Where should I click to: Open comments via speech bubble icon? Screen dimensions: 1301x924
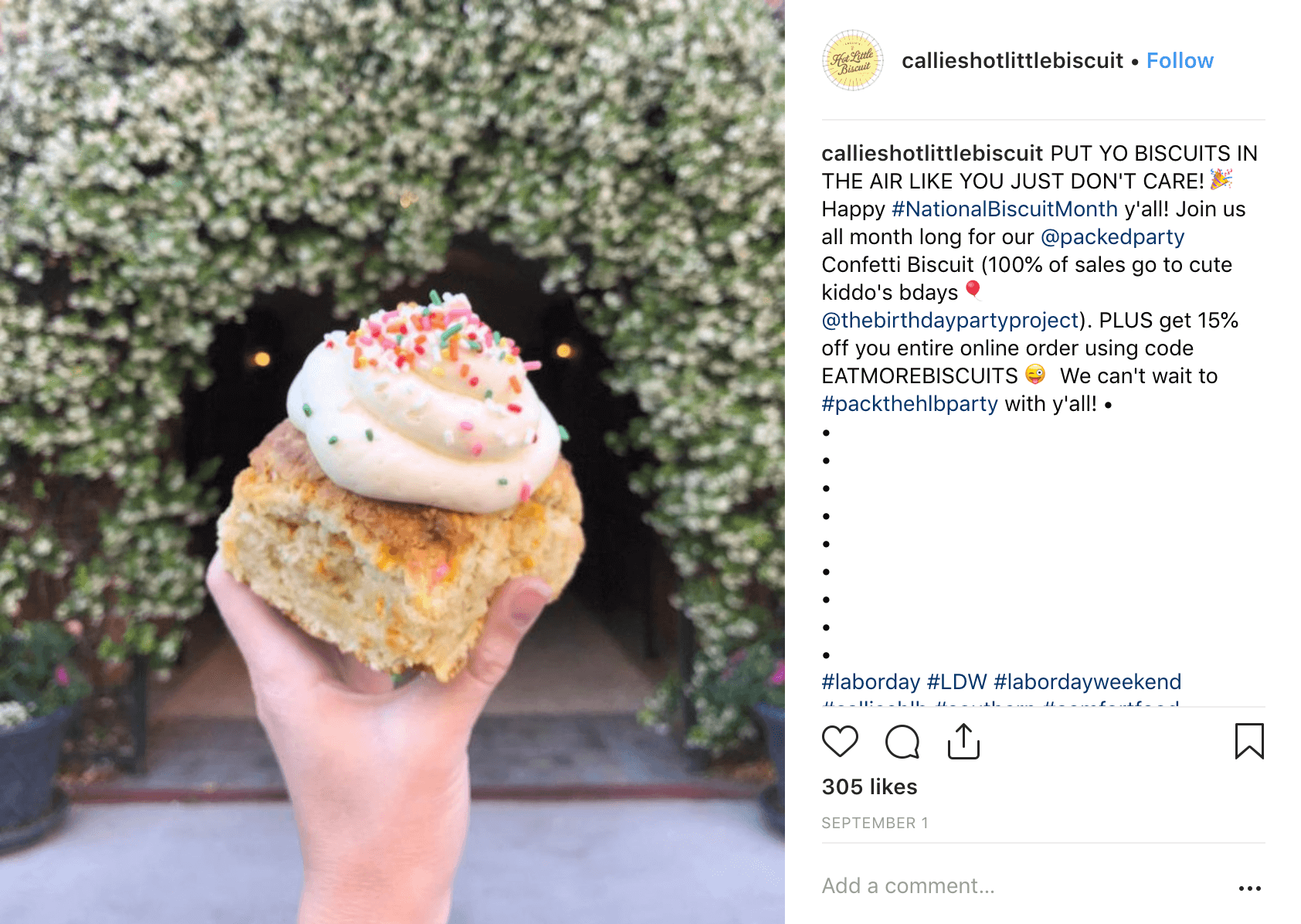pos(902,742)
